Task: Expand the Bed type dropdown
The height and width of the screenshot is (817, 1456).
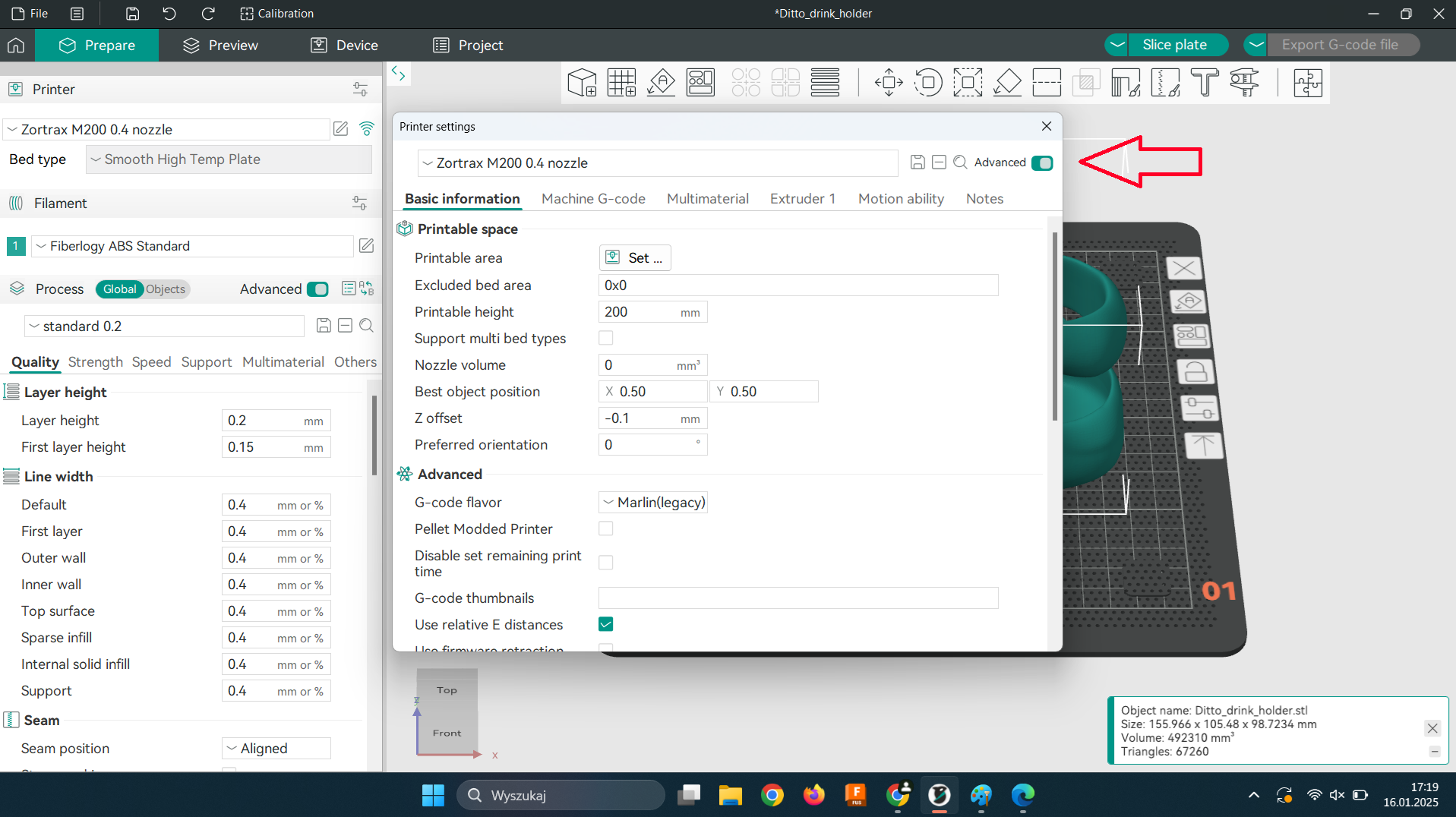Action: point(229,159)
